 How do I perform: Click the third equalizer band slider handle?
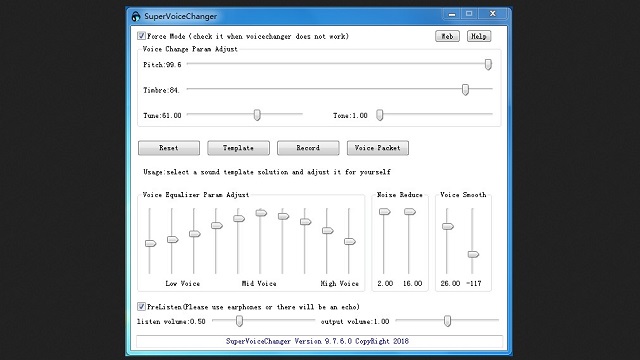tap(195, 234)
